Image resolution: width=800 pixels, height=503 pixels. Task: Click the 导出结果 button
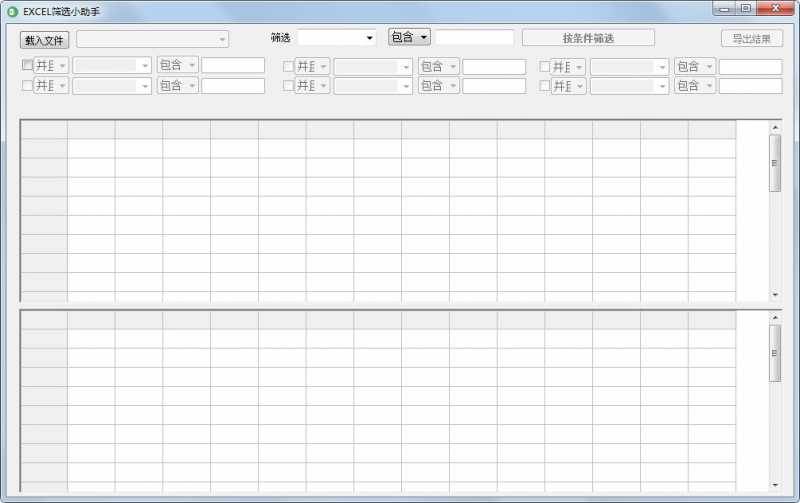[751, 39]
